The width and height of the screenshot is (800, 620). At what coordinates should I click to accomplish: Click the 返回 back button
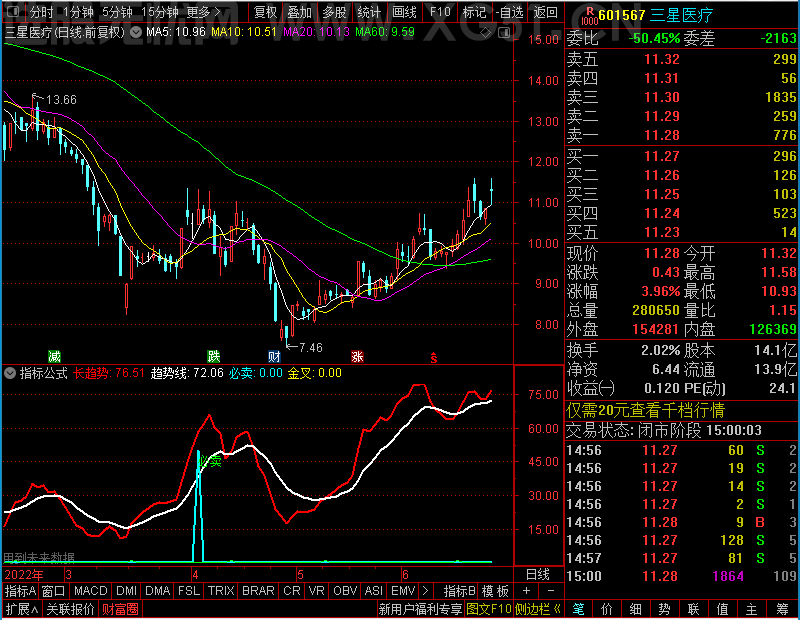point(545,12)
